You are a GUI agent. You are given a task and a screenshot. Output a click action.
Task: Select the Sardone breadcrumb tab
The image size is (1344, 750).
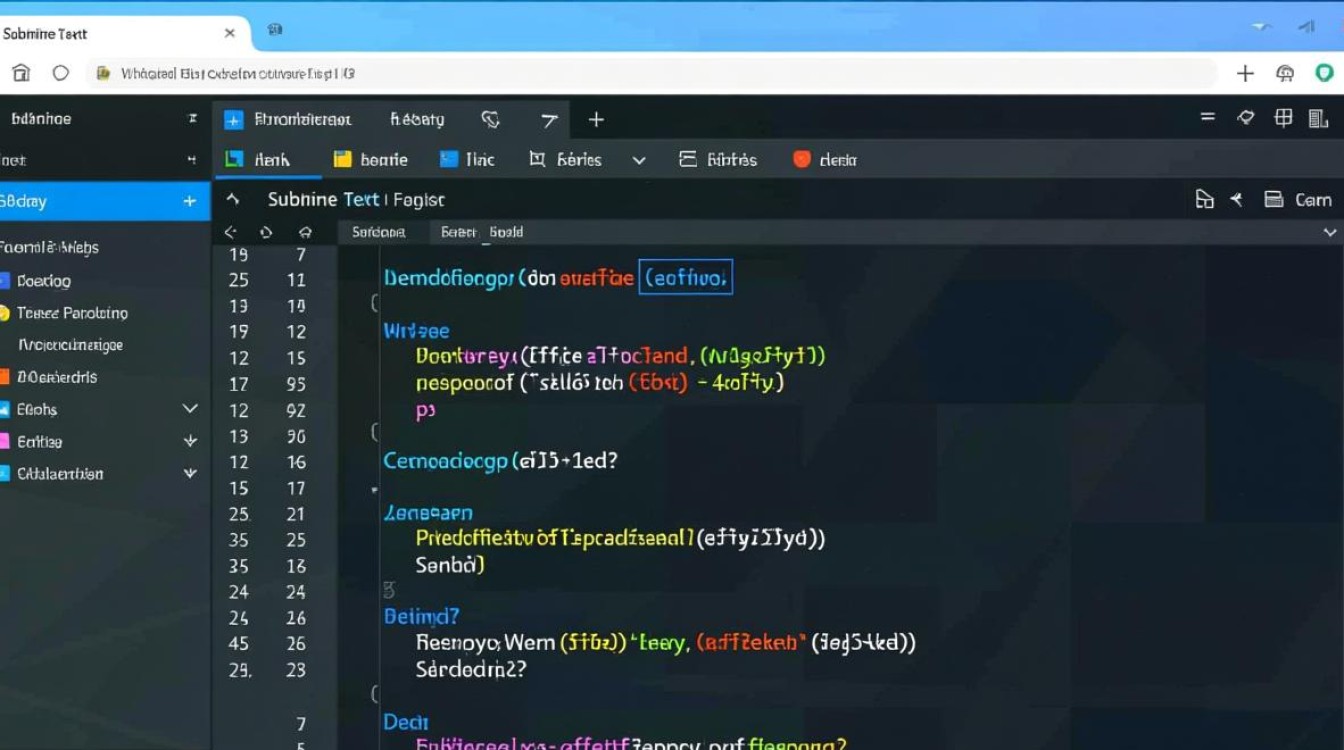tap(379, 231)
